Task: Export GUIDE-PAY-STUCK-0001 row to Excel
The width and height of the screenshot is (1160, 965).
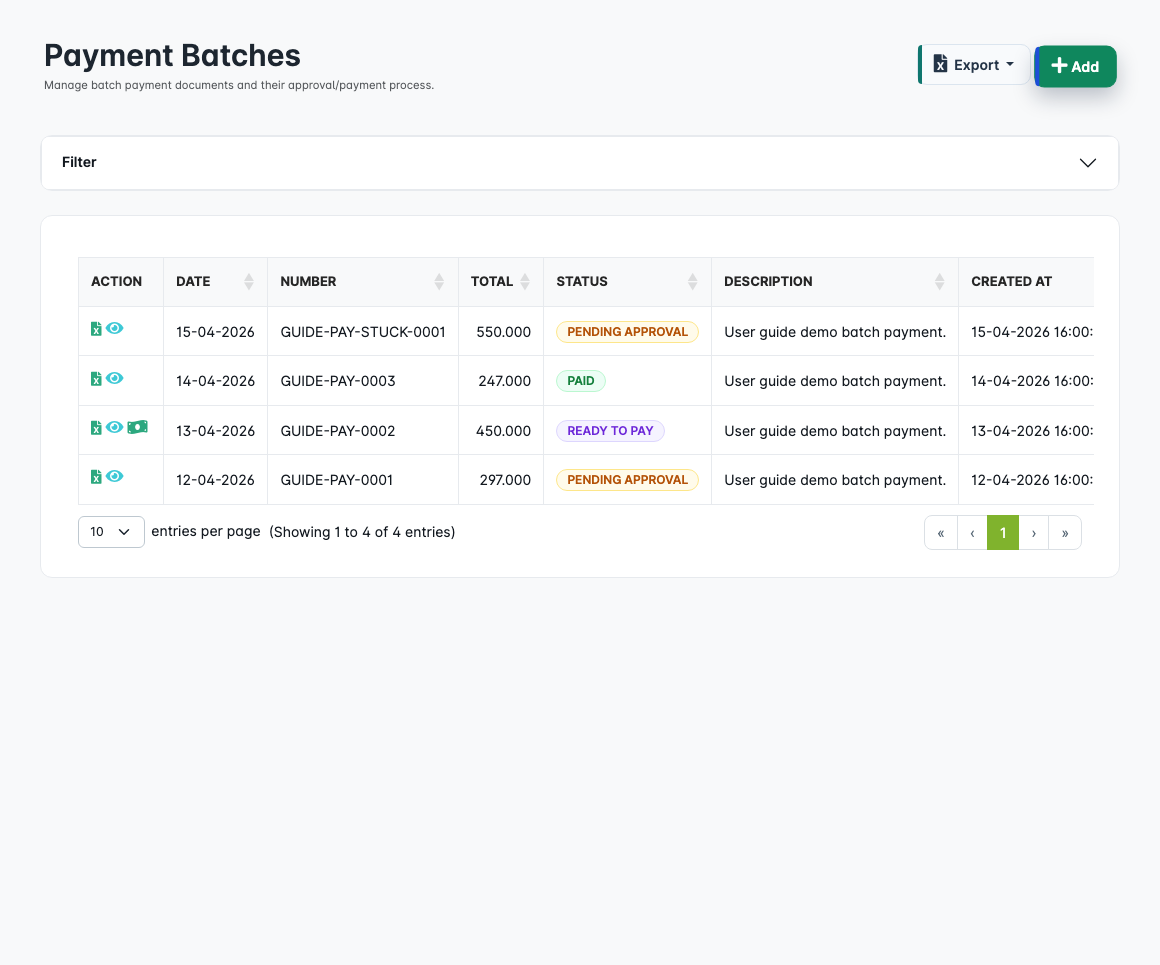Action: tap(96, 328)
